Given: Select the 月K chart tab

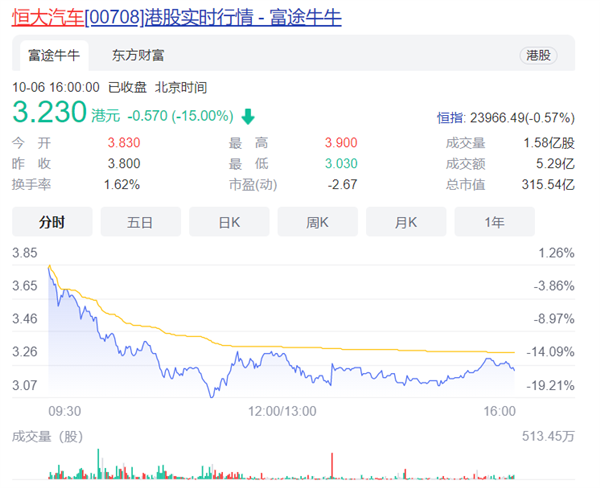Looking at the screenshot, I should coord(406,222).
